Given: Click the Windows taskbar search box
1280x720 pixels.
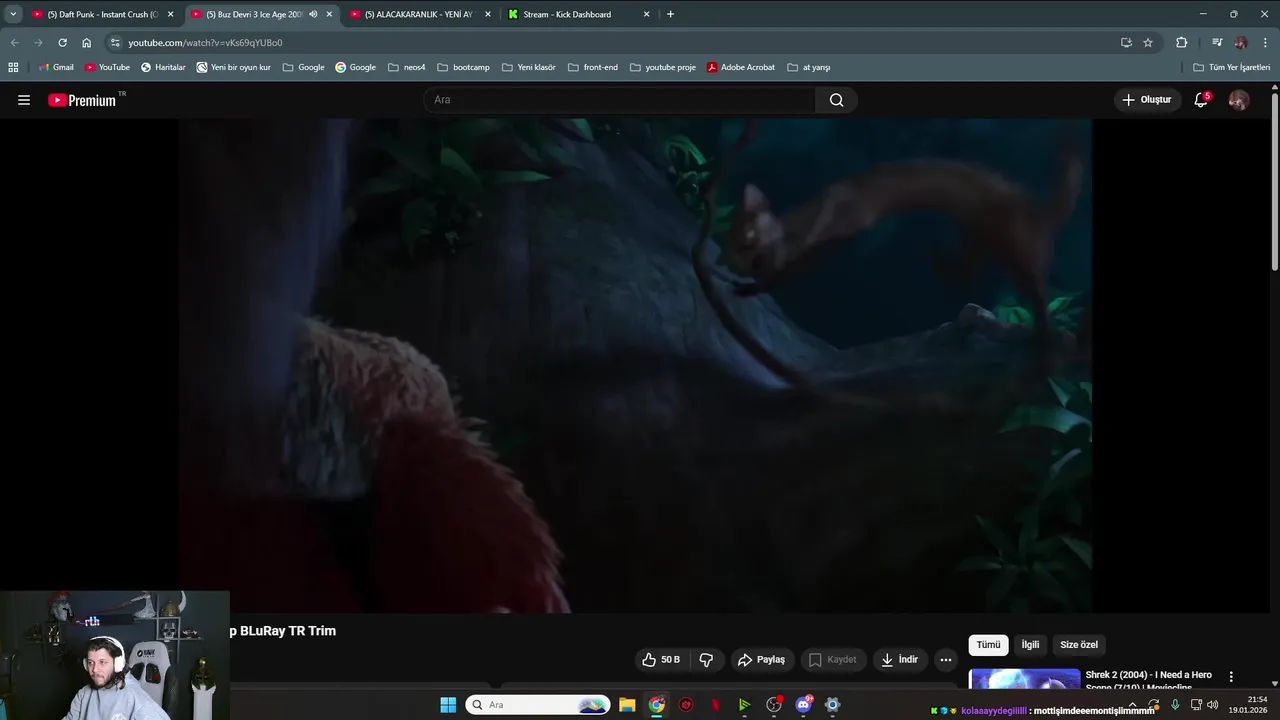Looking at the screenshot, I should click(538, 705).
